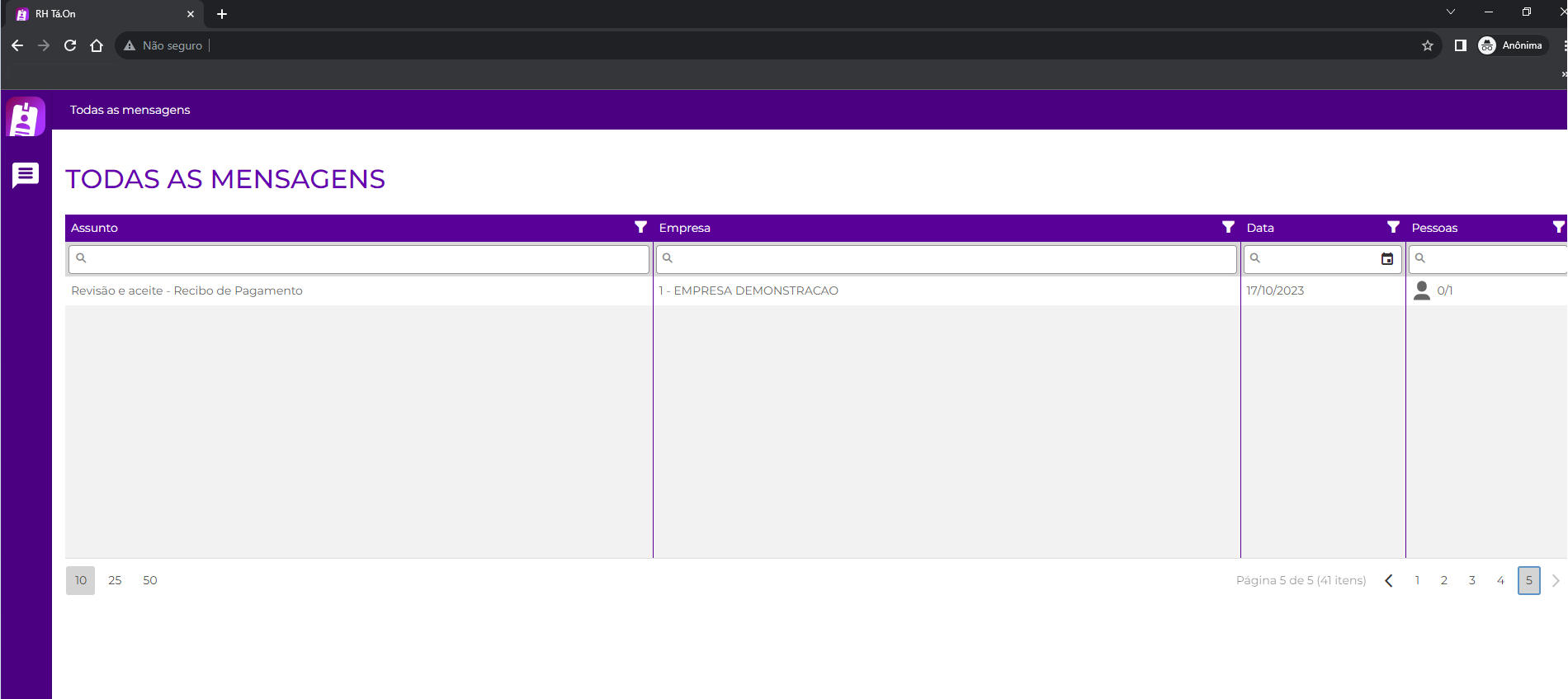
Task: Open 'Revisão e aceite - Recibo de Pagamento'
Action: pos(187,290)
